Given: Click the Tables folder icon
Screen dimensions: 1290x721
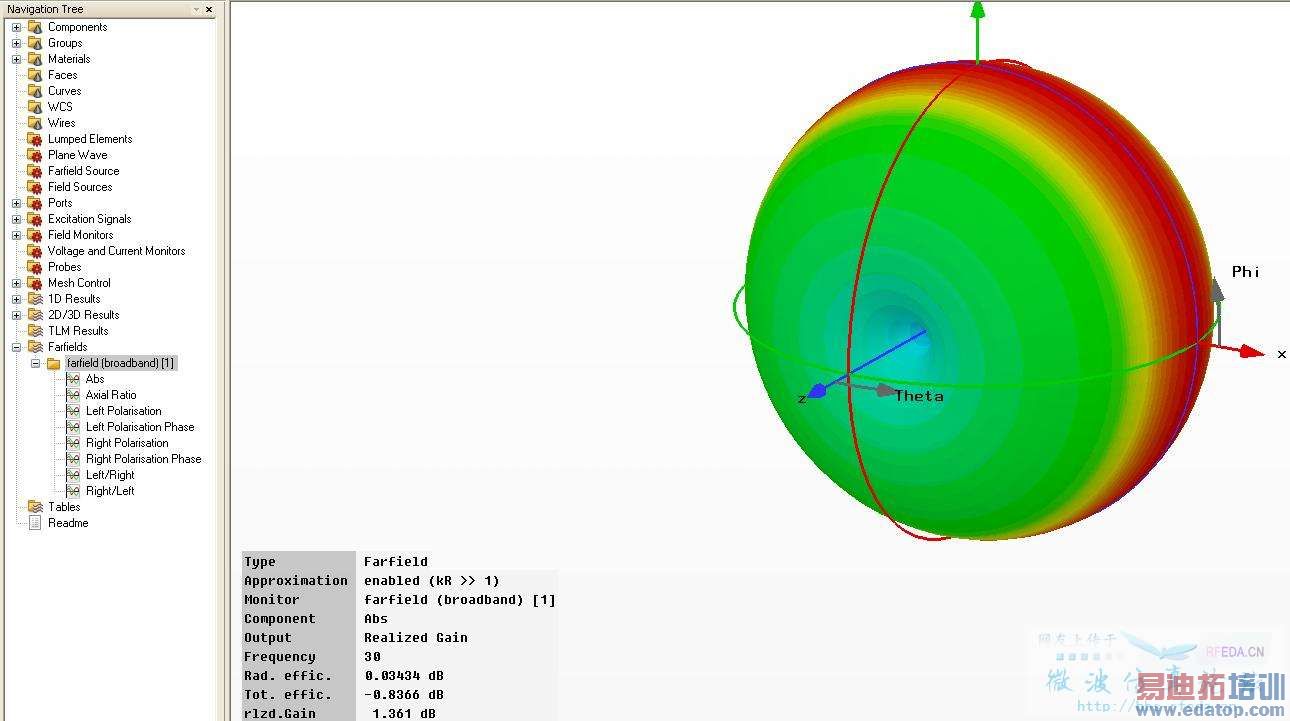Looking at the screenshot, I should (x=35, y=507).
